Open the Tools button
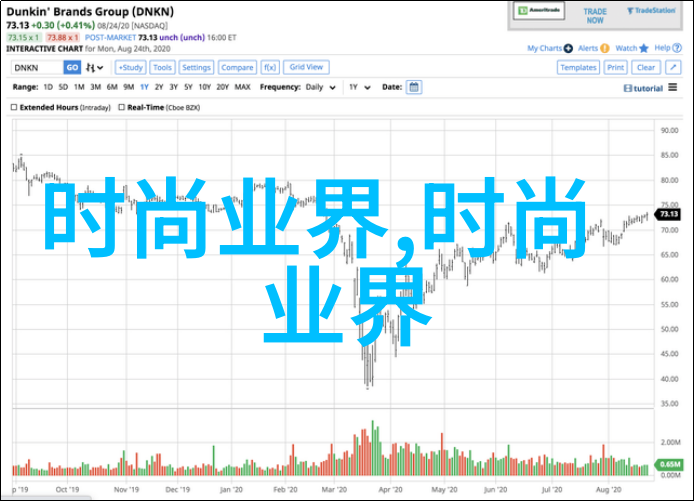The width and height of the screenshot is (695, 502). (x=162, y=67)
